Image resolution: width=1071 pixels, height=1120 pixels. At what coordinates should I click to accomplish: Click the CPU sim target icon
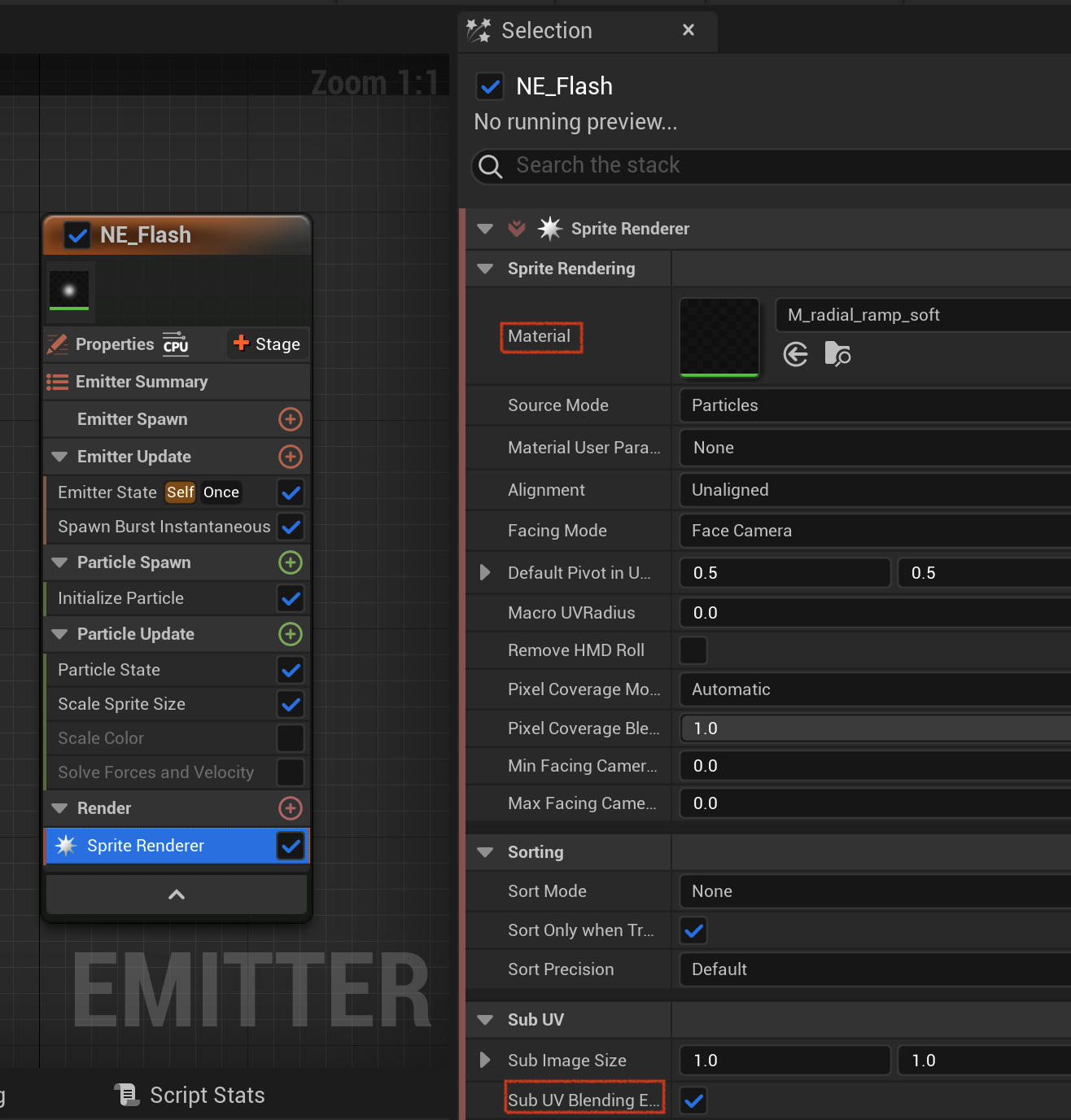pos(175,343)
